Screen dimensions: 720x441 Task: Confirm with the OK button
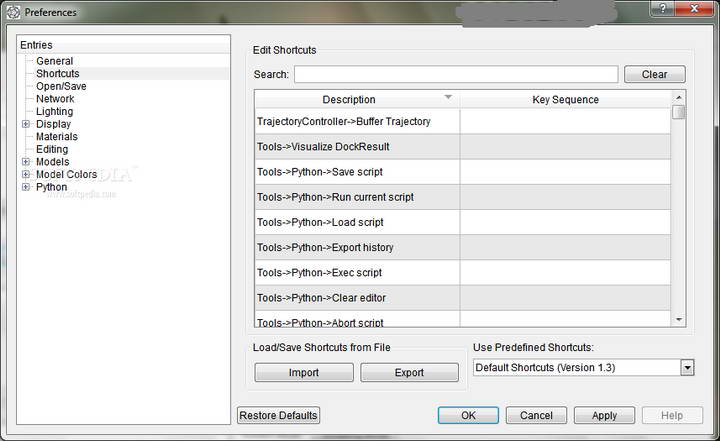pyautogui.click(x=468, y=415)
